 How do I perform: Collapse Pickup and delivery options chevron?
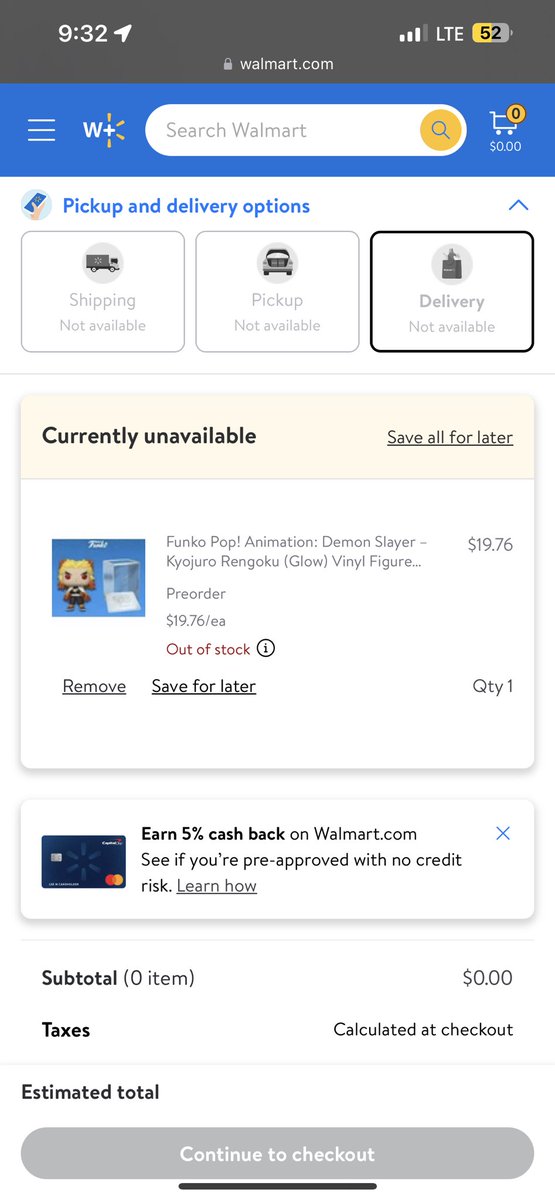point(518,206)
